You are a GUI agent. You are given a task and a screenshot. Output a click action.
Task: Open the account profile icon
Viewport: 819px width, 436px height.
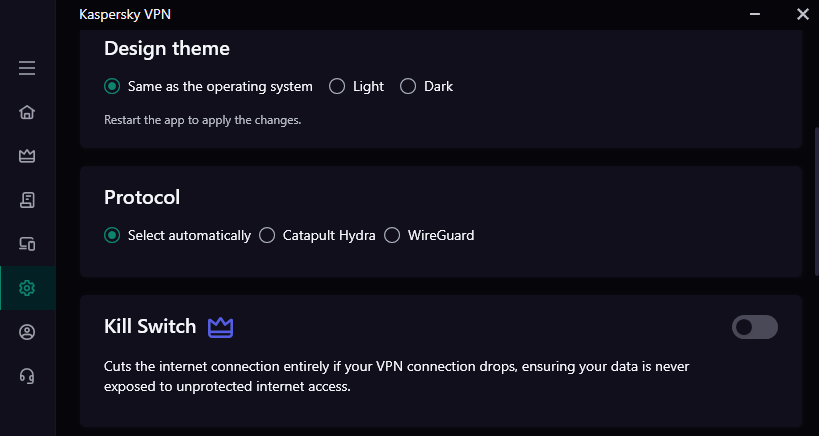[x=27, y=332]
